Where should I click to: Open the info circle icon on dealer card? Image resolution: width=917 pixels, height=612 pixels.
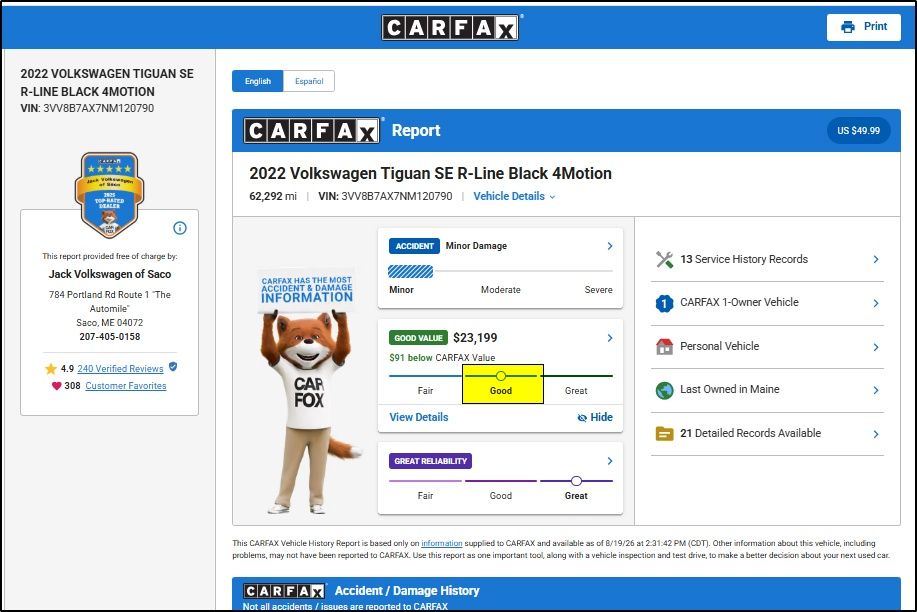click(180, 228)
